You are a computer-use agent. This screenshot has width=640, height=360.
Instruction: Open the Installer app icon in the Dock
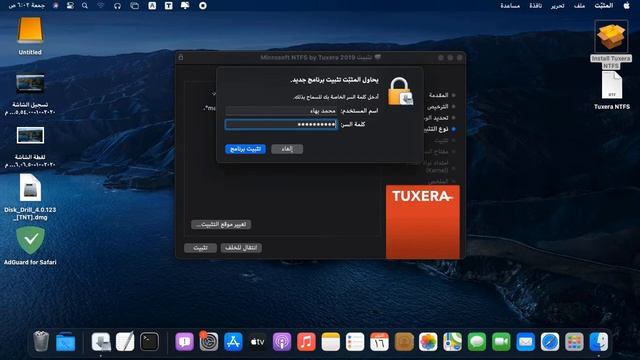tap(101, 342)
